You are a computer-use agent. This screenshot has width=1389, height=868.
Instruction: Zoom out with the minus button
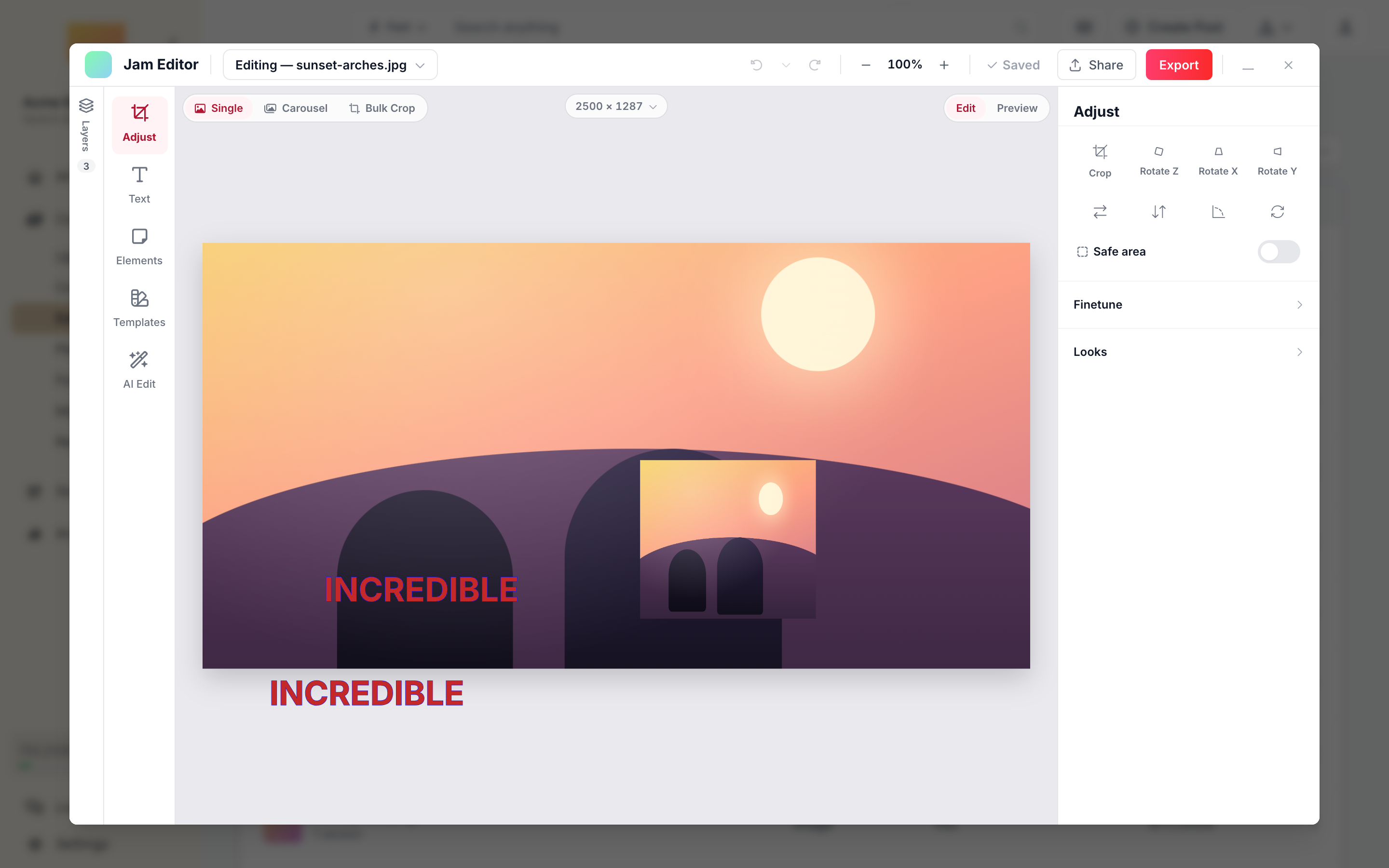click(x=866, y=65)
